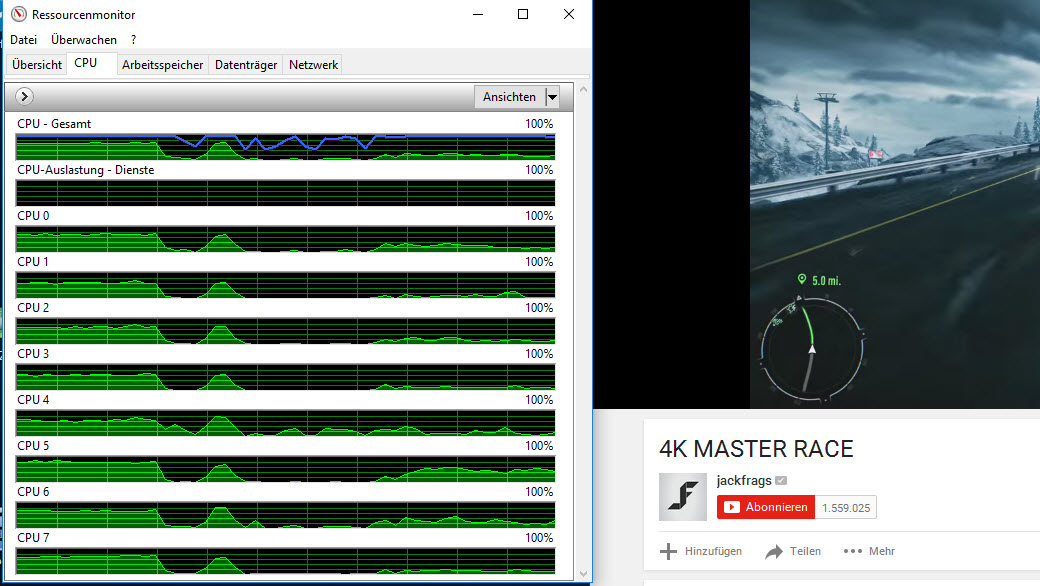Open the Datei menu

[x=23, y=40]
